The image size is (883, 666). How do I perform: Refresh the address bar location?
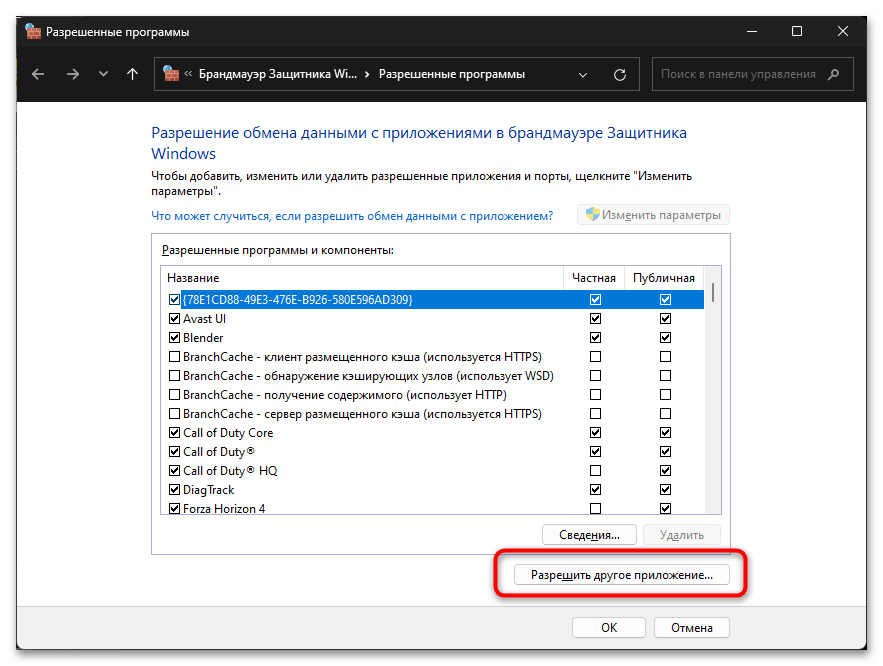(x=620, y=74)
